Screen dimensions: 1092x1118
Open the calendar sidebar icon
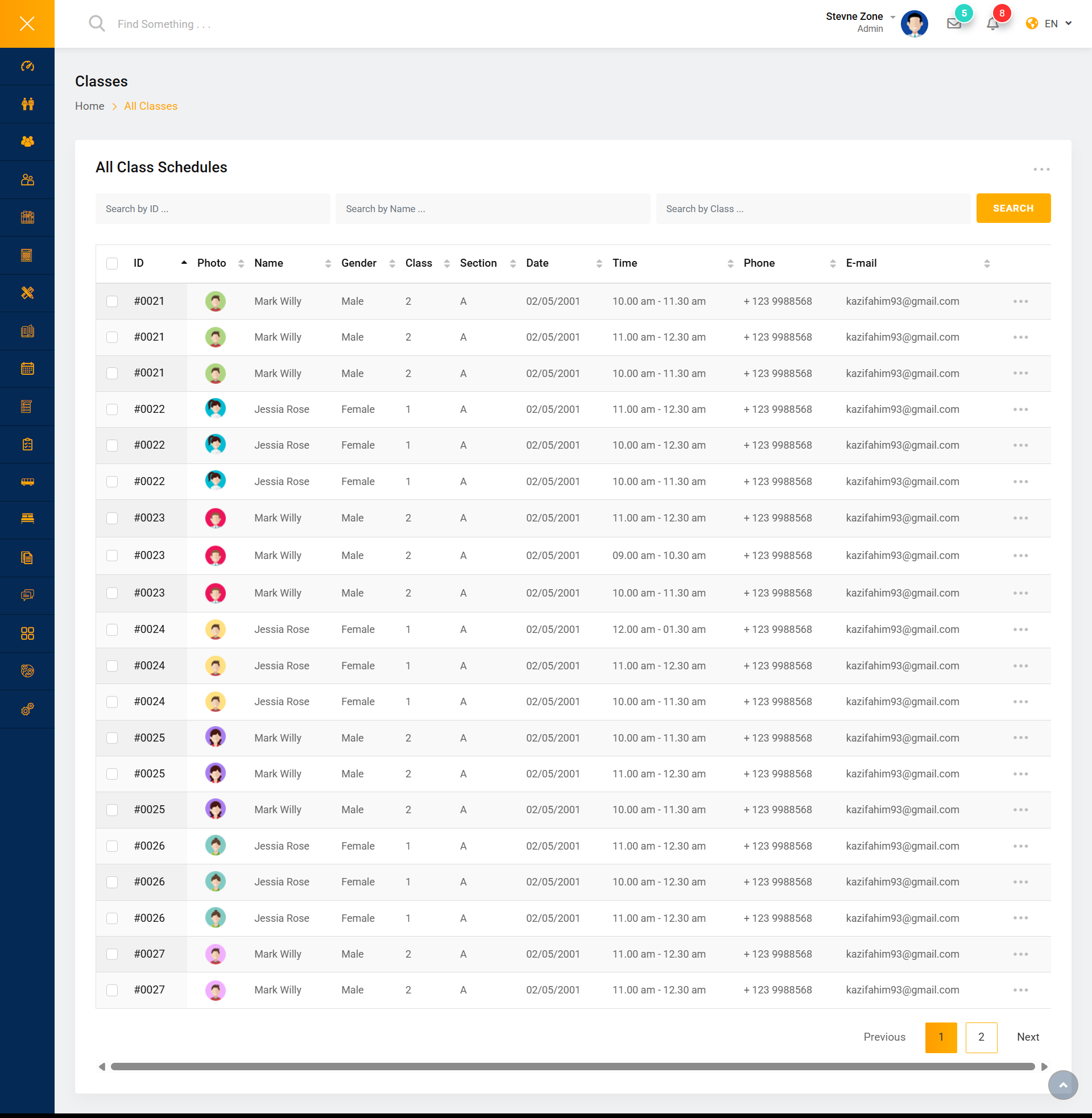pyautogui.click(x=27, y=368)
